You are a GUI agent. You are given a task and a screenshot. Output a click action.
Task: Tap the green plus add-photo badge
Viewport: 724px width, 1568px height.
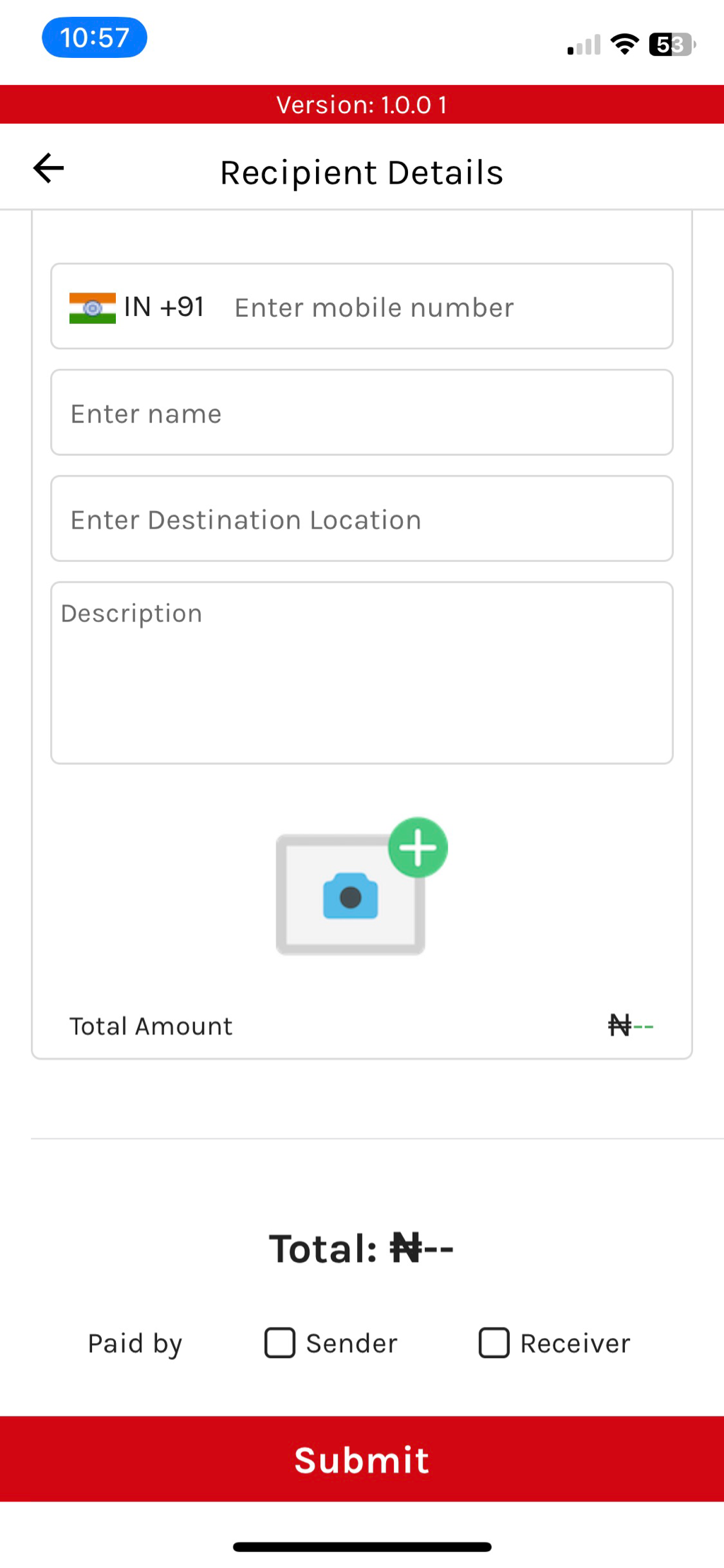(418, 847)
